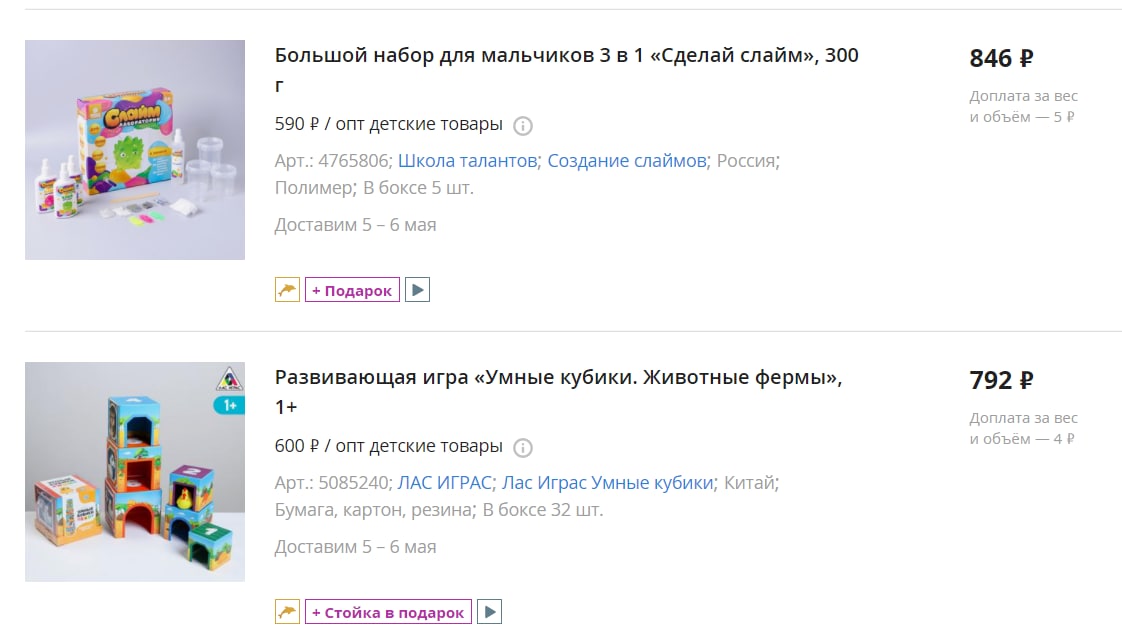
Task: Play video for slime set product
Action: (x=417, y=290)
